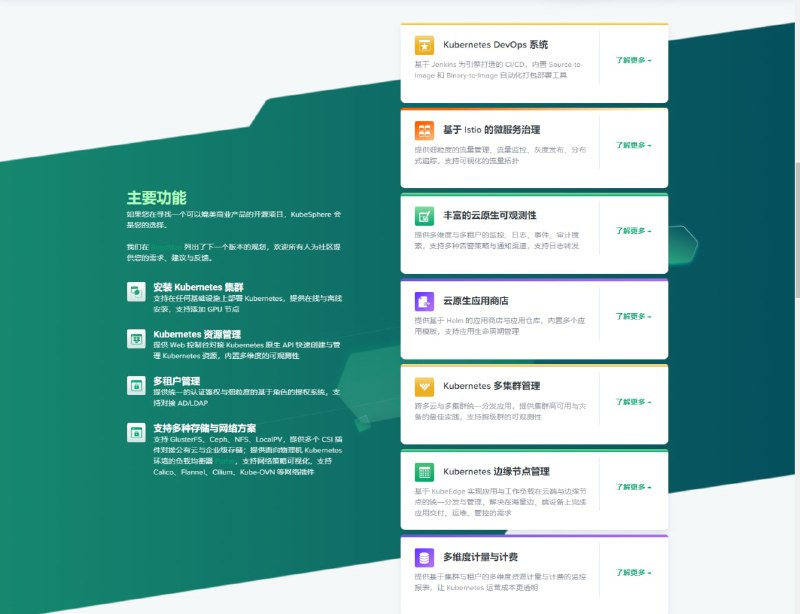Viewport: 800px width, 614px height.
Task: Click the intro sentence mentioning KubeSphere
Action: pos(234,219)
